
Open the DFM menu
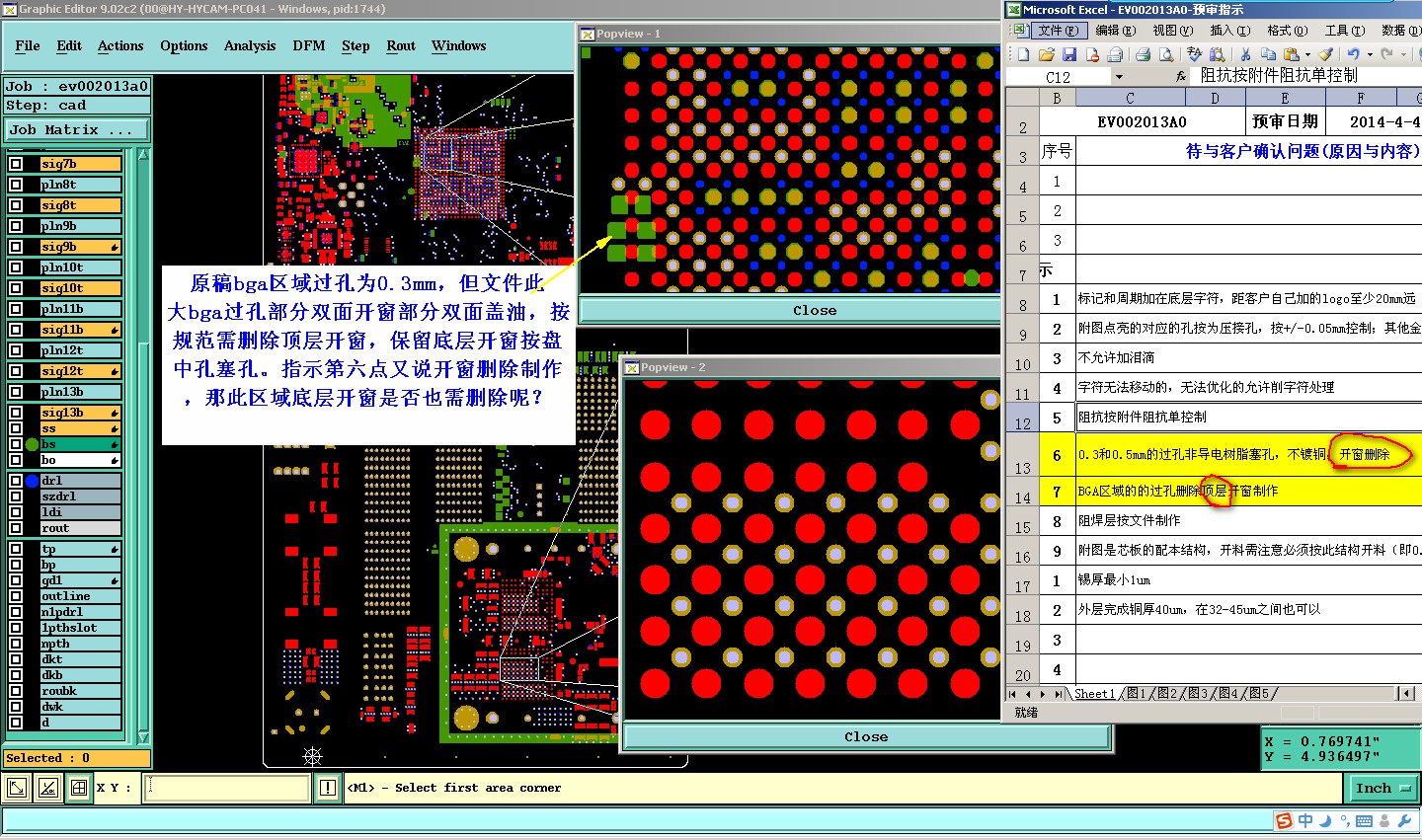(309, 45)
